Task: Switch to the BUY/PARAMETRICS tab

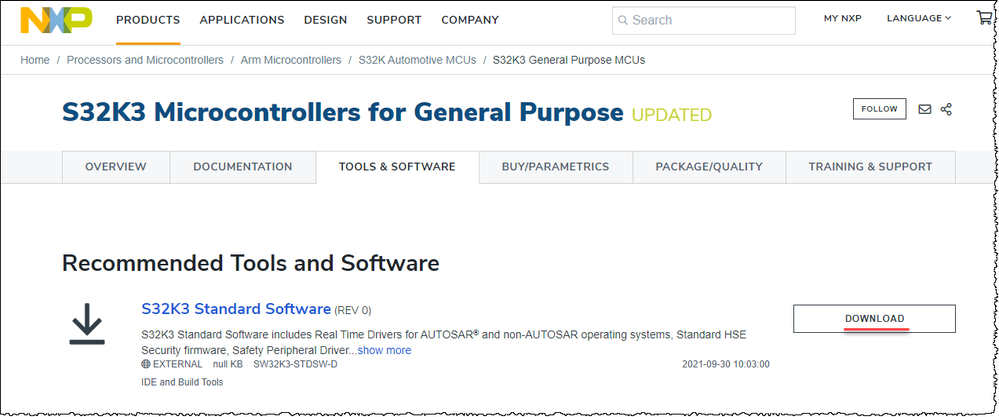Action: coord(556,167)
